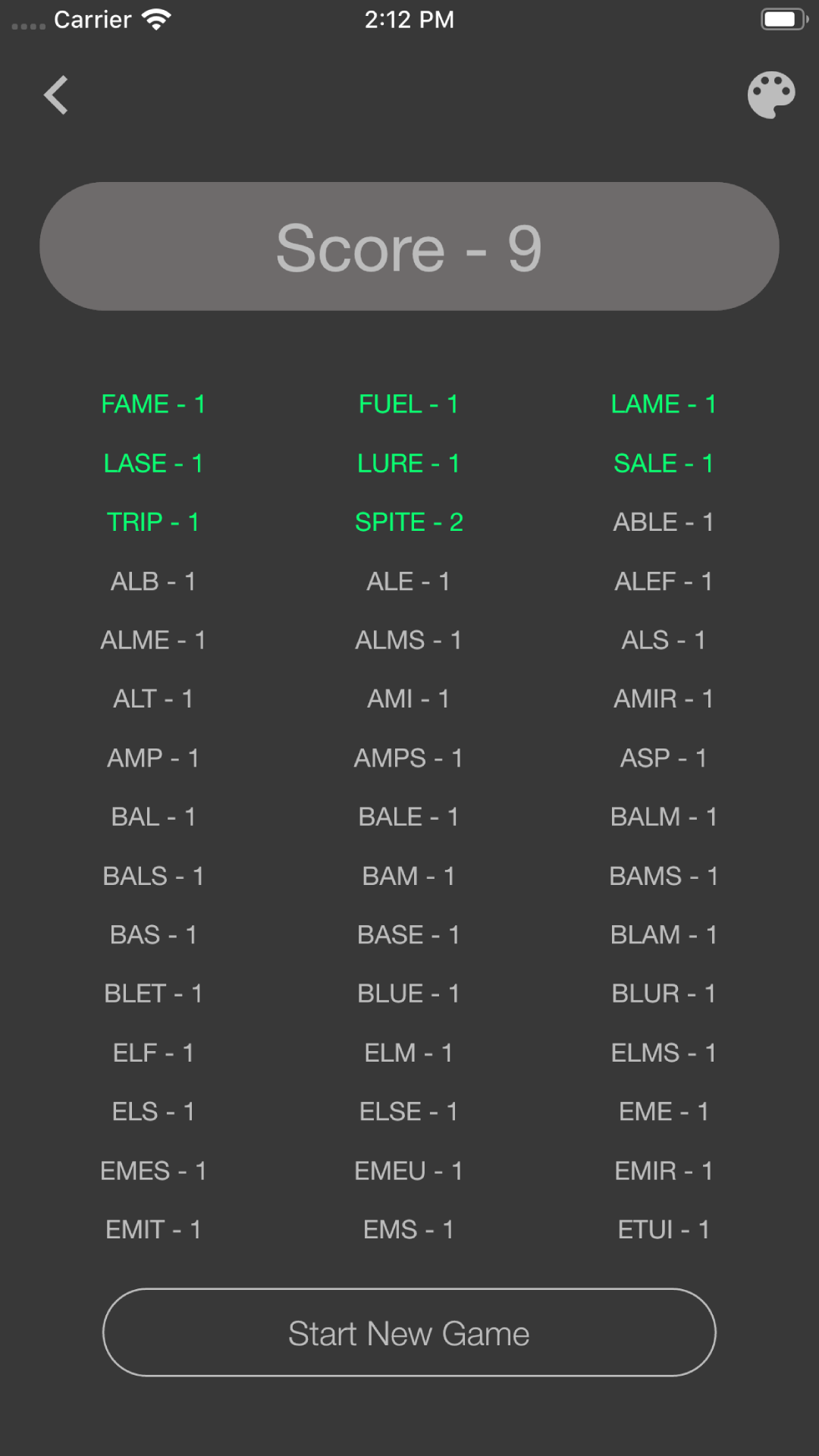Tap the green word FUEL - 1
This screenshot has width=819, height=1456.
point(409,404)
